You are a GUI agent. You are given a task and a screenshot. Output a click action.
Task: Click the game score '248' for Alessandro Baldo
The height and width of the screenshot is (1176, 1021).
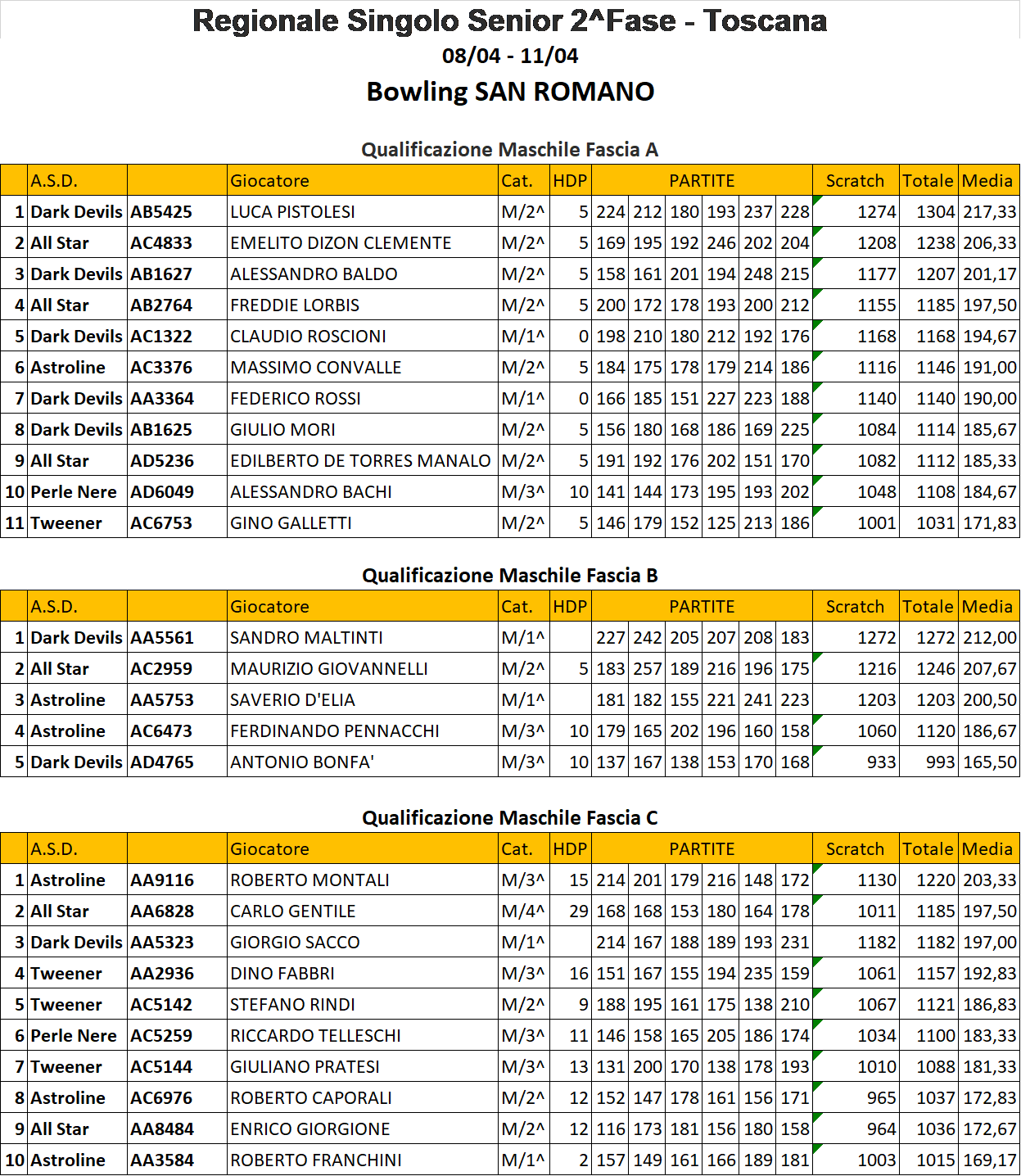coord(758,274)
